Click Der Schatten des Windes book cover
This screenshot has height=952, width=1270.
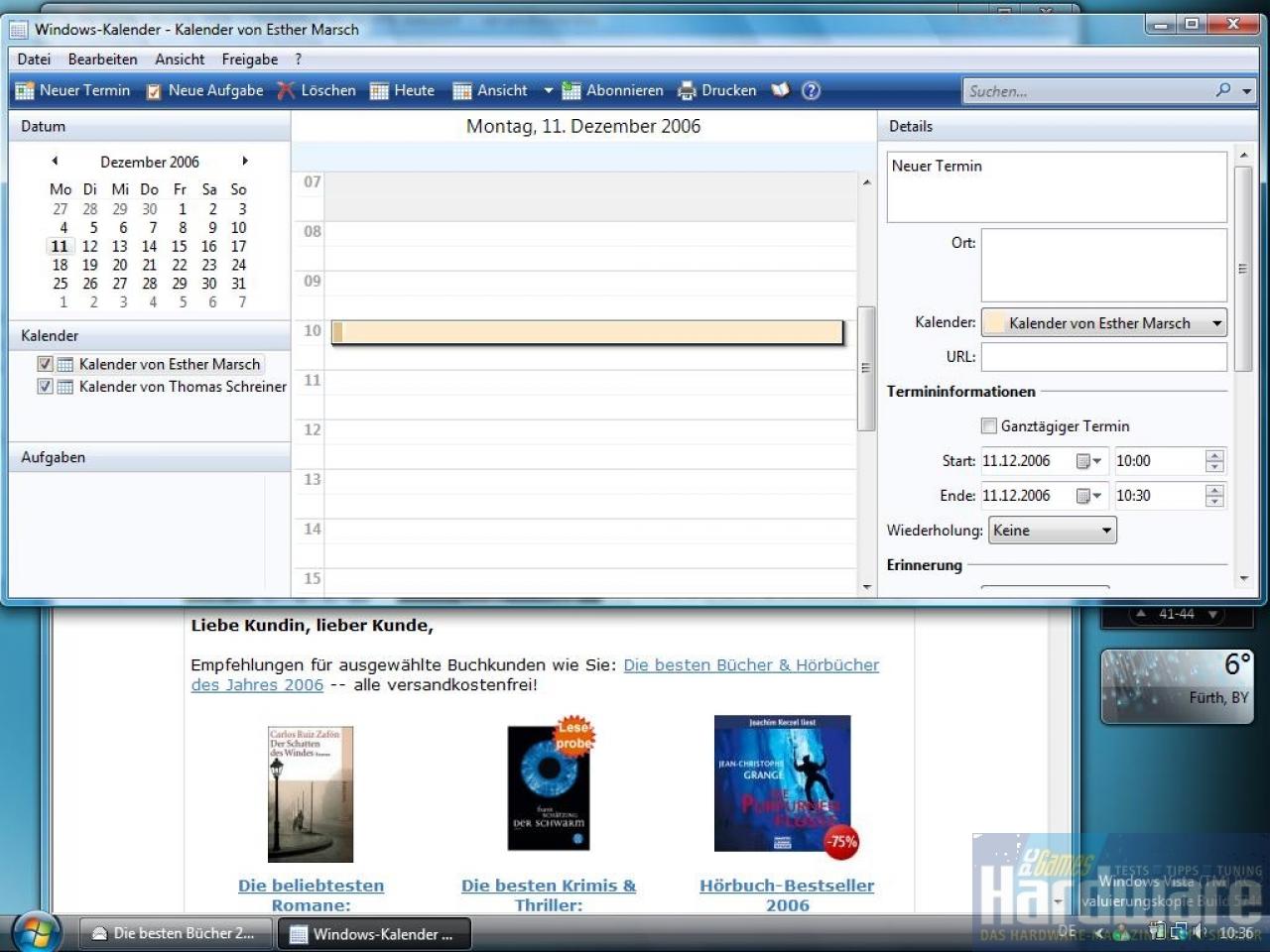click(x=311, y=794)
